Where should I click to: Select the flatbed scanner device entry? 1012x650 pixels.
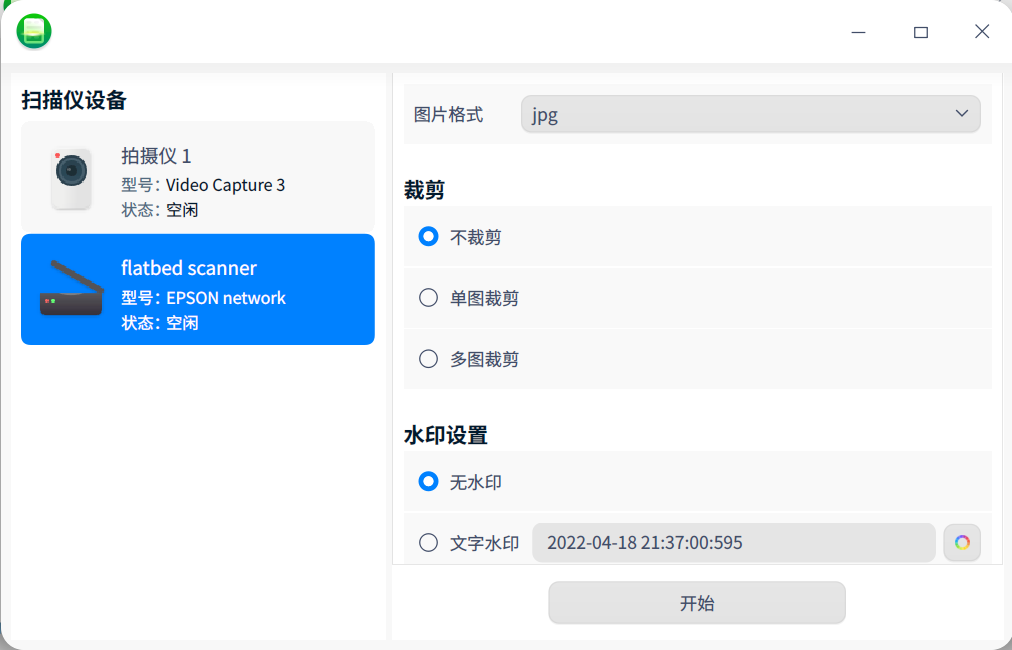198,289
